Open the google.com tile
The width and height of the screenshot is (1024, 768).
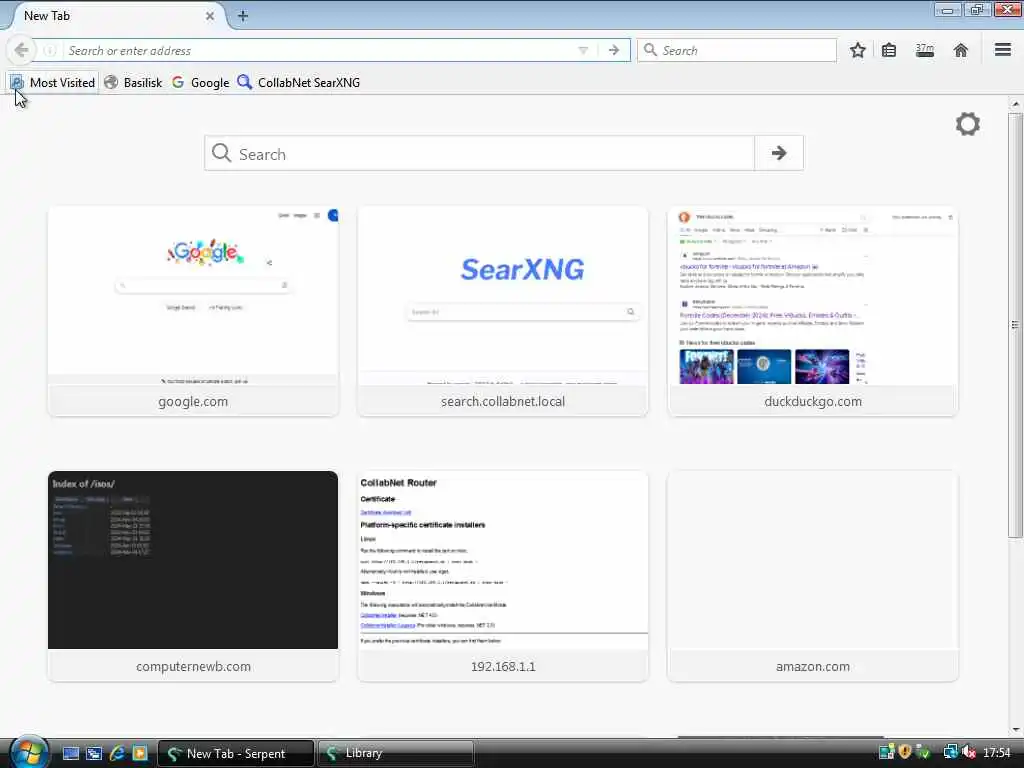193,312
